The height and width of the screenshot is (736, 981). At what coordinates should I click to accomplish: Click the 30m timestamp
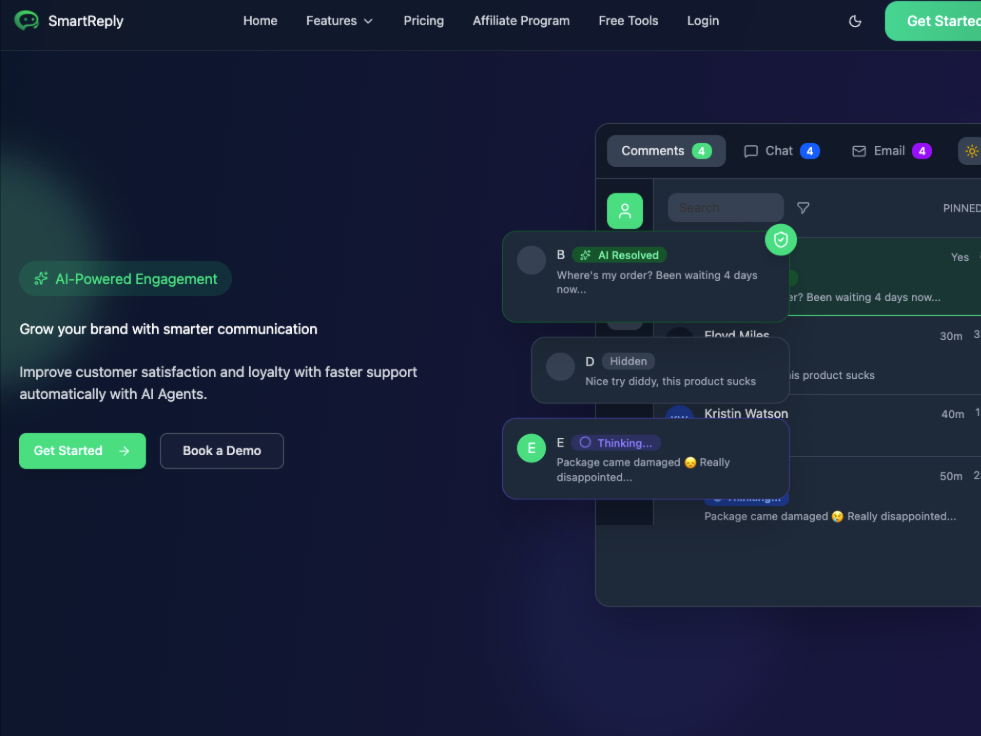[x=950, y=336]
